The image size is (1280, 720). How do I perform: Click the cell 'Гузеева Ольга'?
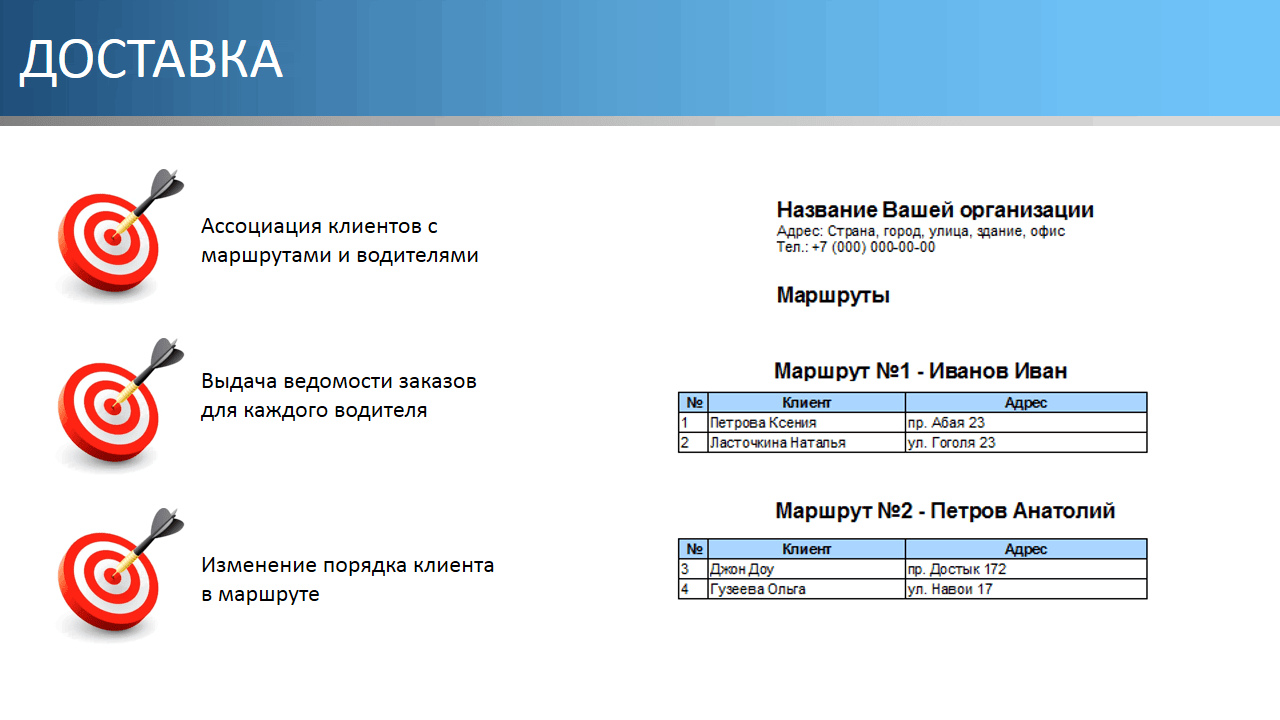[807, 589]
